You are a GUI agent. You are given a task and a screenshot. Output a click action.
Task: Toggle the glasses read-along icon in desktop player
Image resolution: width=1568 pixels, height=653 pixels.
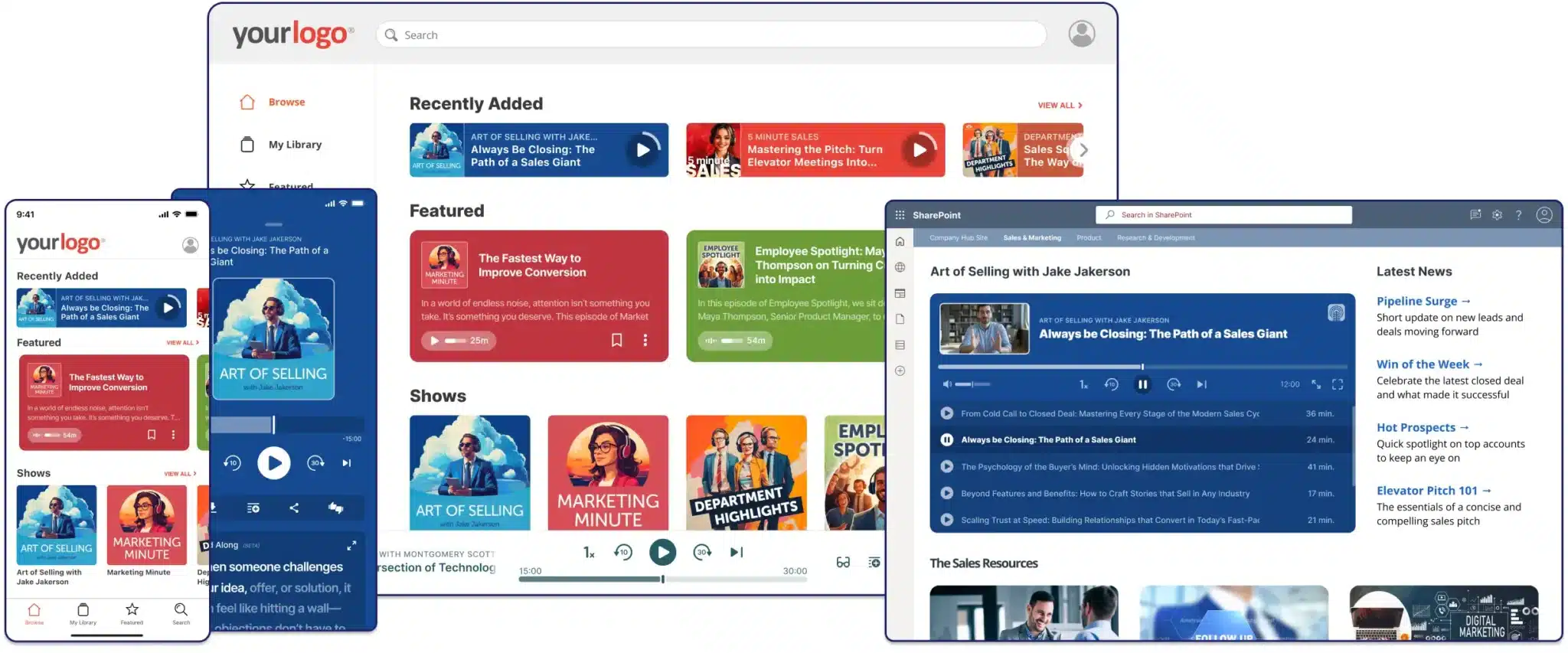(x=843, y=563)
